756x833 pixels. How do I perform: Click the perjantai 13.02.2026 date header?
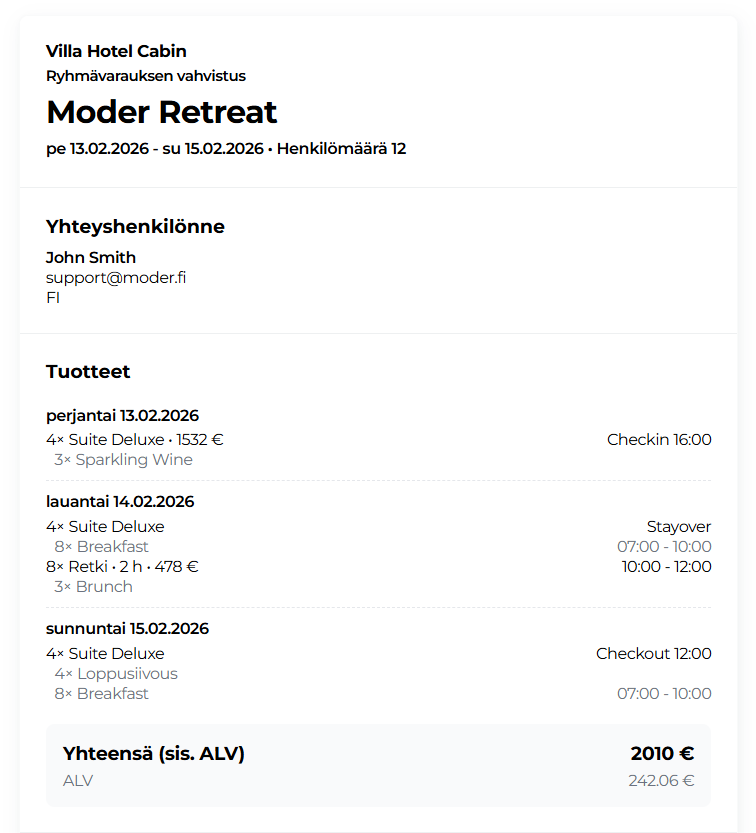[x=122, y=415]
